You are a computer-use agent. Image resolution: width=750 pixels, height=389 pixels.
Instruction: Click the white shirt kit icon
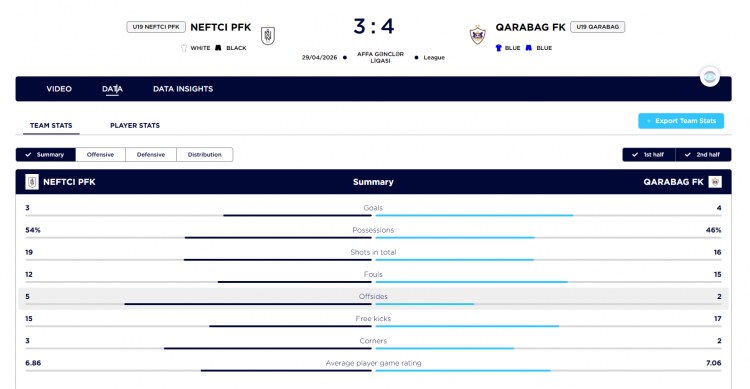tap(184, 48)
